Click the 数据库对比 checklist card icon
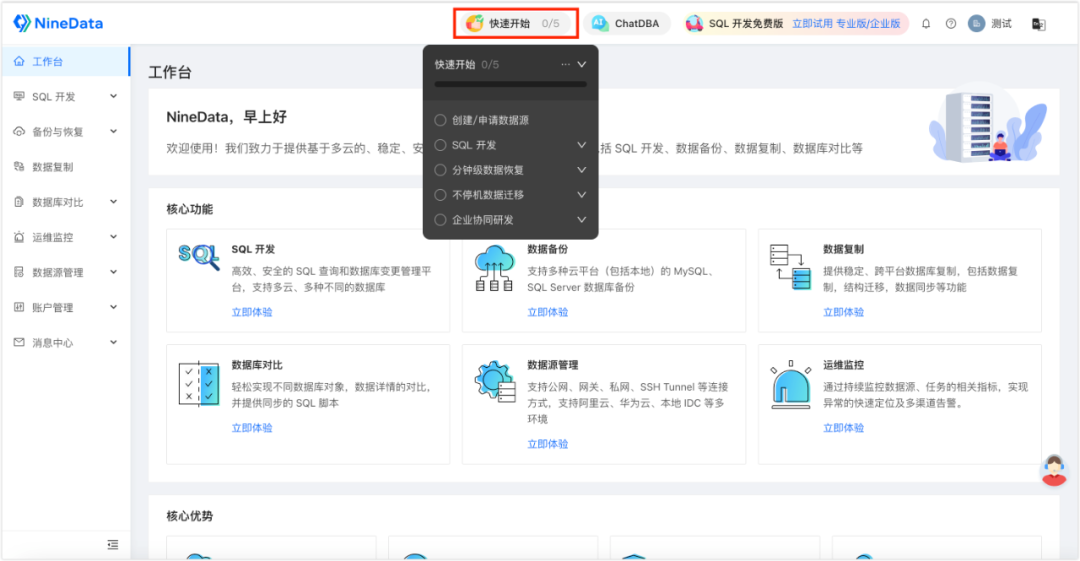Screen dimensions: 1080x561 pos(199,383)
